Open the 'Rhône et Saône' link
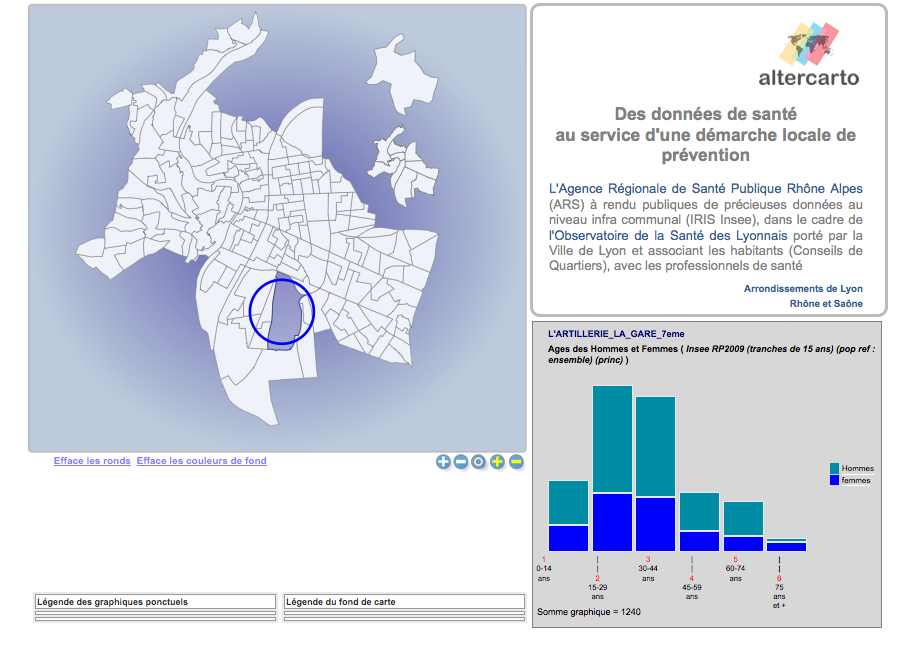 coord(825,304)
